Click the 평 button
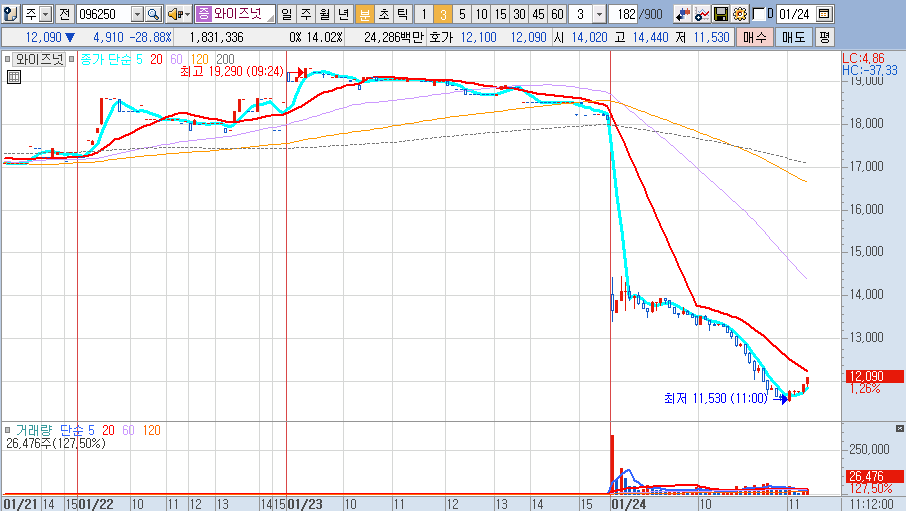 coord(825,38)
